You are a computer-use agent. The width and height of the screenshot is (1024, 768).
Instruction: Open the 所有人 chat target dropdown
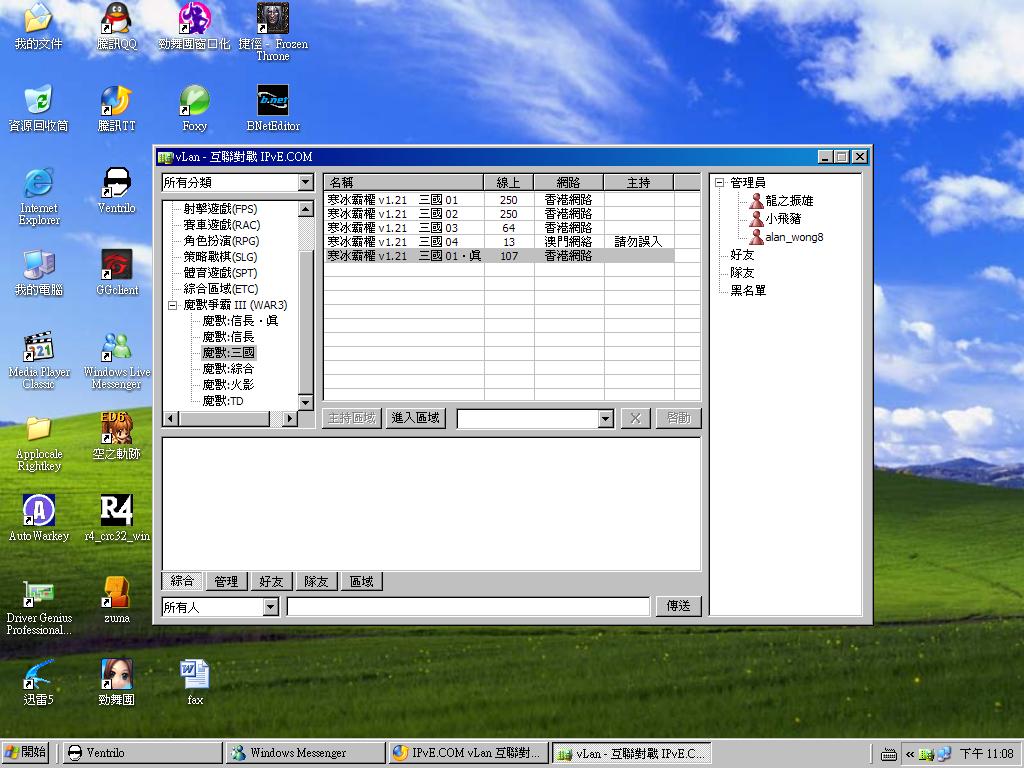click(268, 605)
